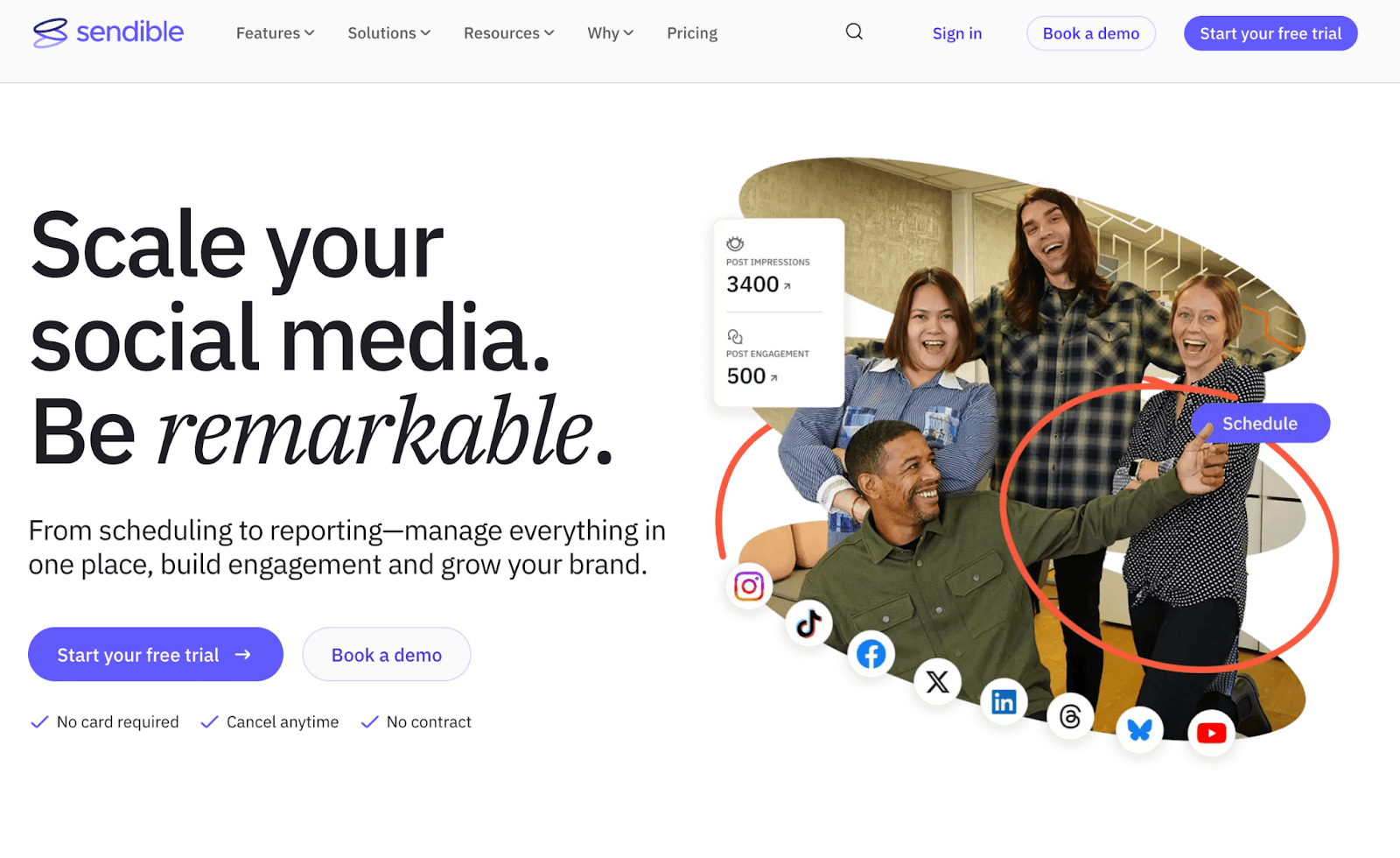Screen dimensions: 1400x858
Task: Click the Schedule pill overlay on the photo
Action: pos(1260,422)
